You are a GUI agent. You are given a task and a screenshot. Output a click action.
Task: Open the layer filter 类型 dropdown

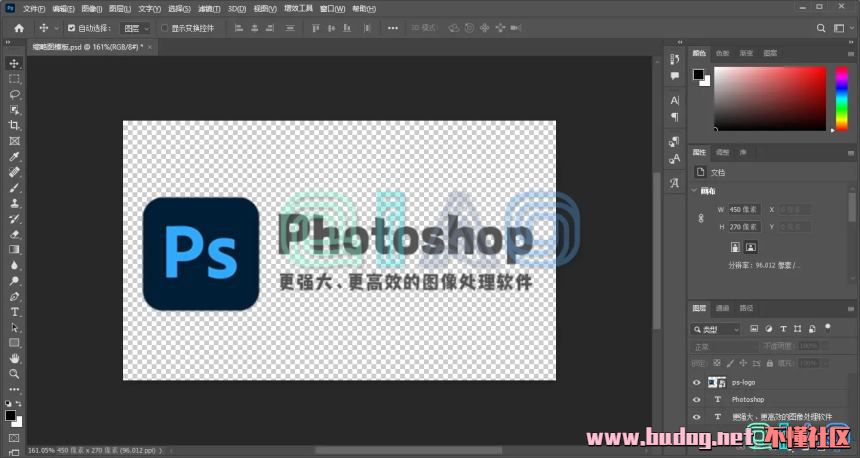pyautogui.click(x=715, y=329)
